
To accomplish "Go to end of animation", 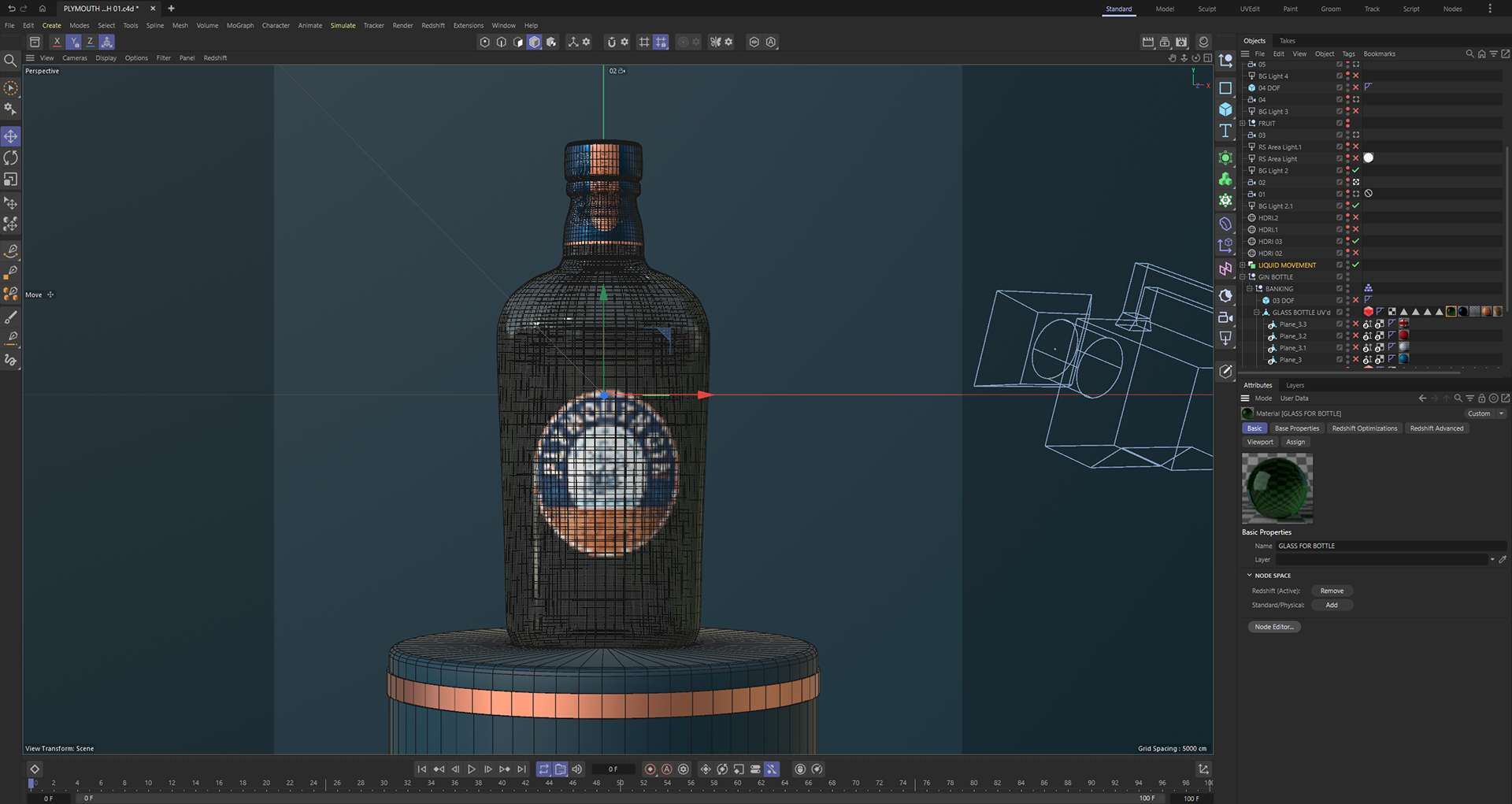I will coord(521,769).
